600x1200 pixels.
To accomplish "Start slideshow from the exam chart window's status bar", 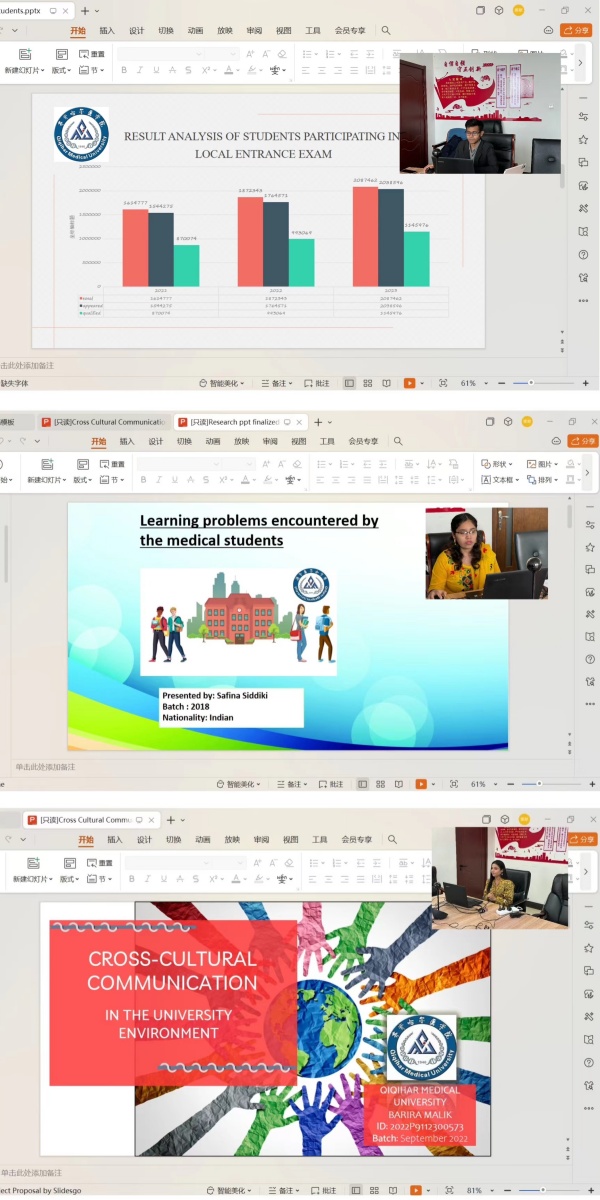I will coord(410,383).
